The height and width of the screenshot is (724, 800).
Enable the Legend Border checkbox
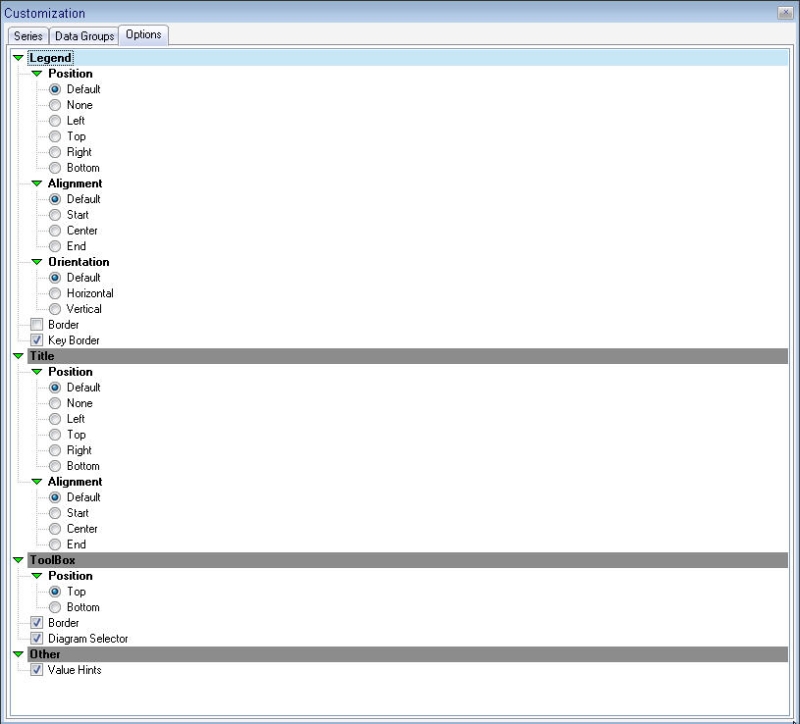tap(37, 325)
